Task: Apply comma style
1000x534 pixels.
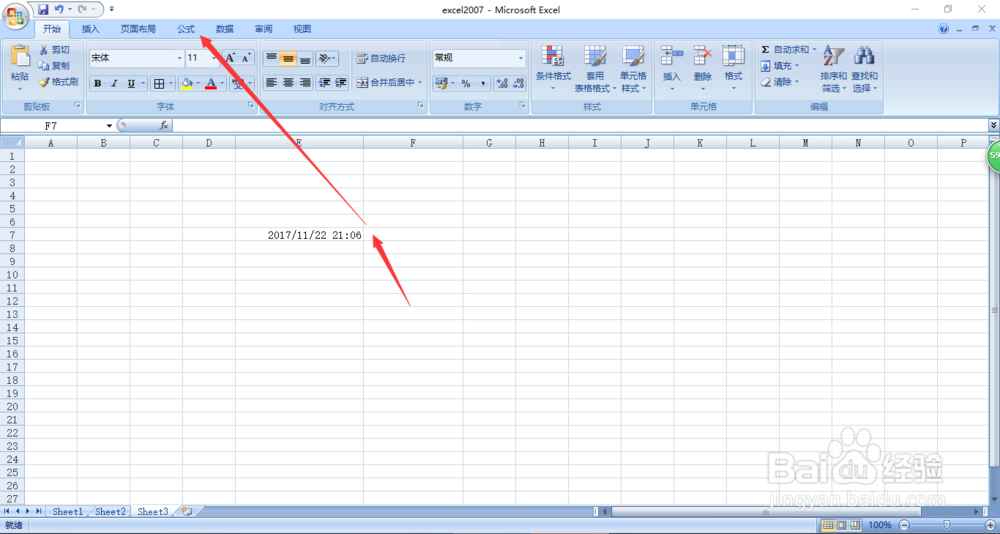Action: coord(482,84)
